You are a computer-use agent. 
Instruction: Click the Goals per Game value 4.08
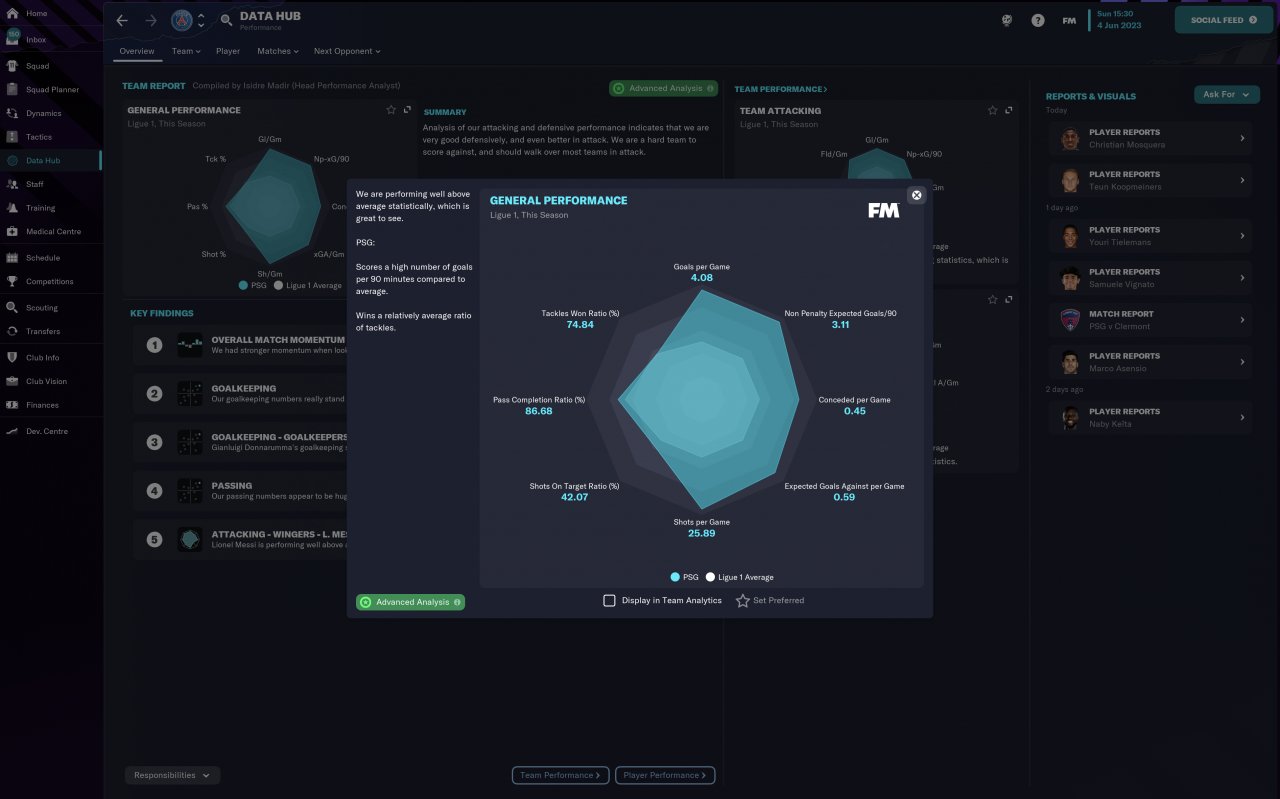pos(702,277)
